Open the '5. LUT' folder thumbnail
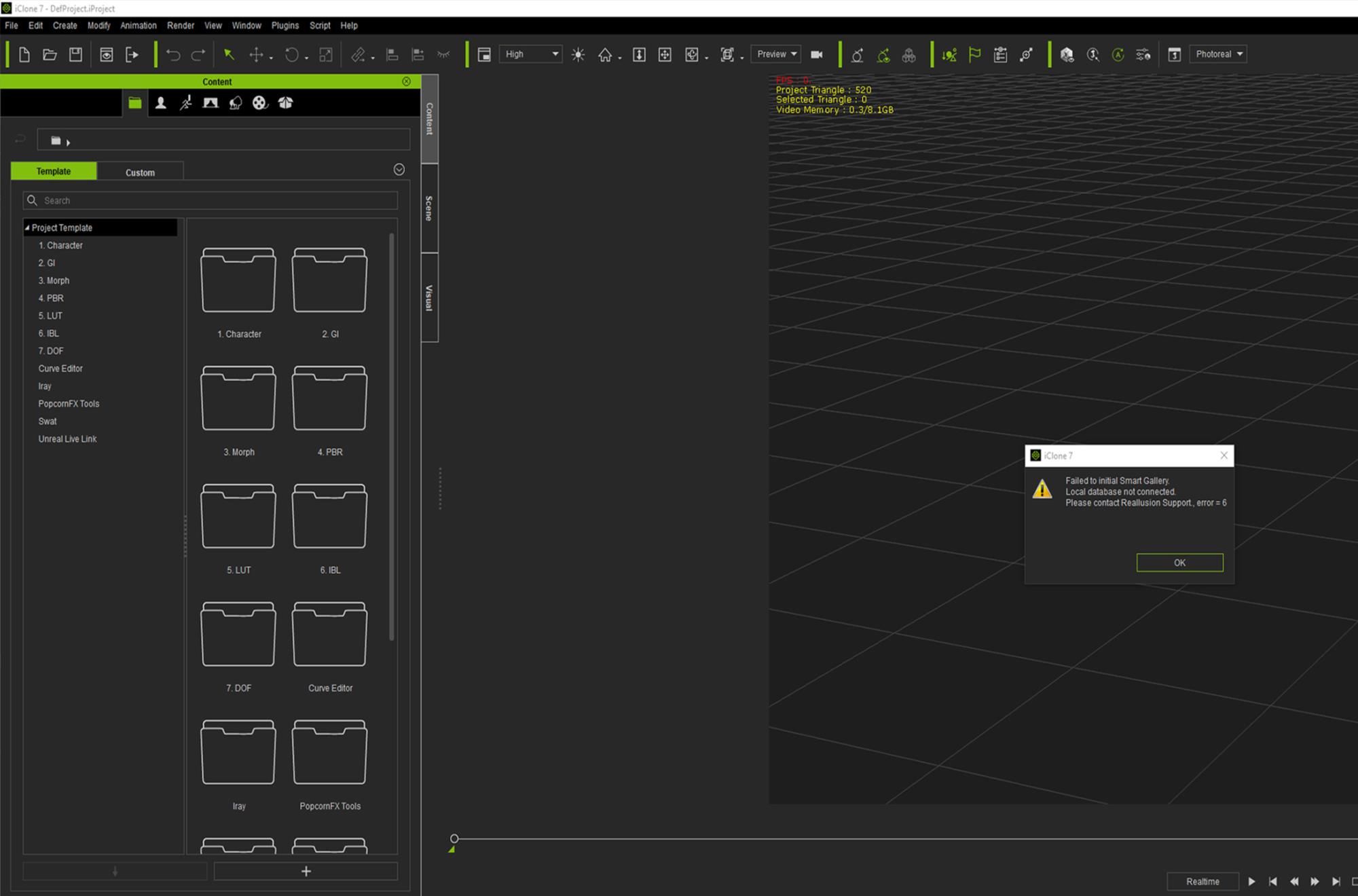 (238, 517)
